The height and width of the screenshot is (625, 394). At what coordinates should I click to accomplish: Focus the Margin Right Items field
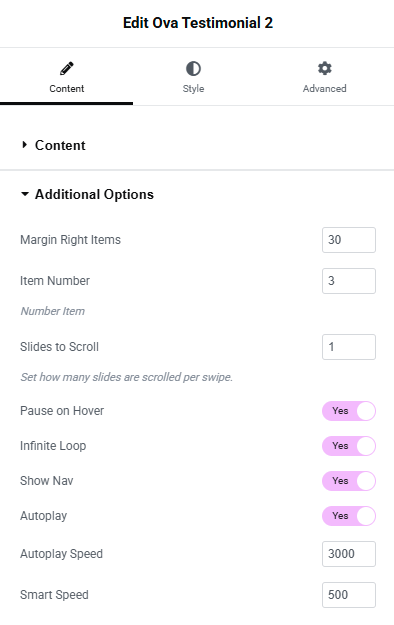(x=349, y=240)
